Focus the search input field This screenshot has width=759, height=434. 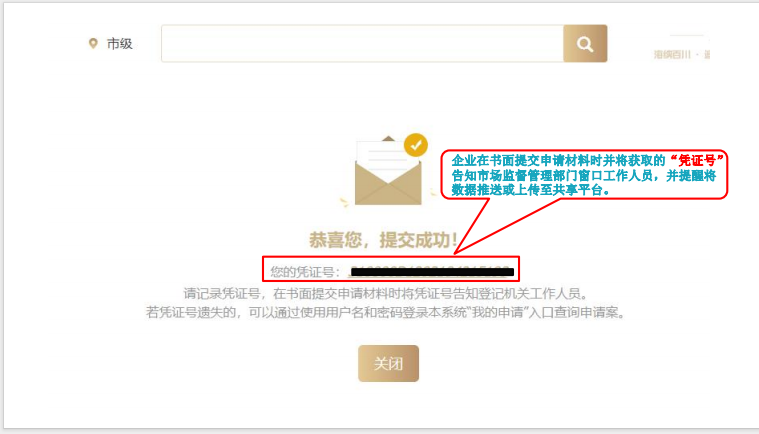[x=362, y=44]
